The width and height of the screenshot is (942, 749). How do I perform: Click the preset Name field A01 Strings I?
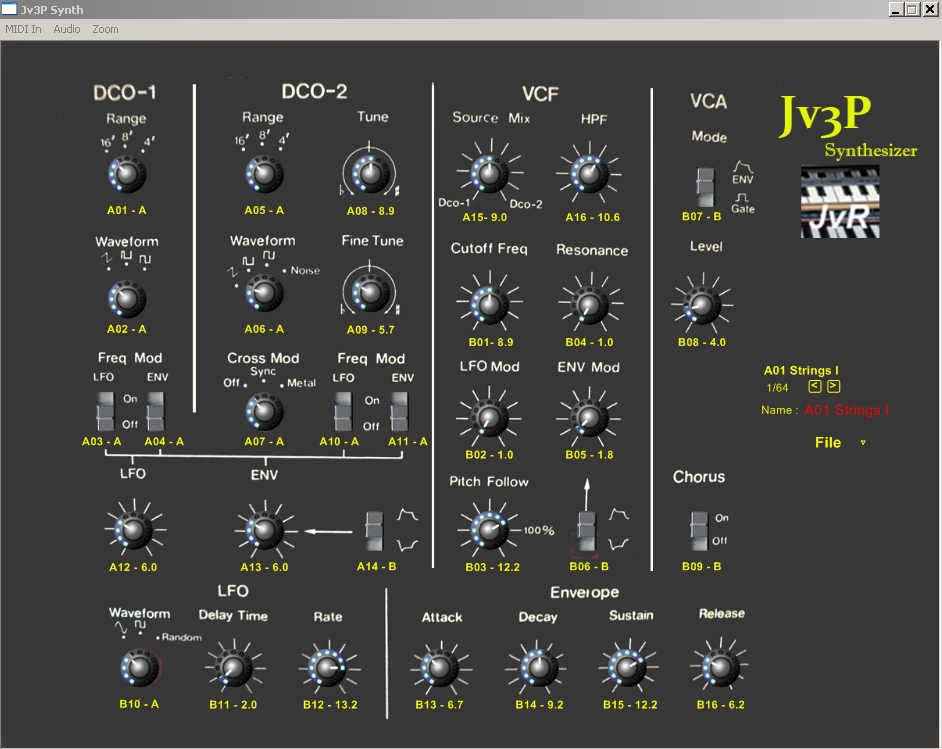pyautogui.click(x=846, y=410)
